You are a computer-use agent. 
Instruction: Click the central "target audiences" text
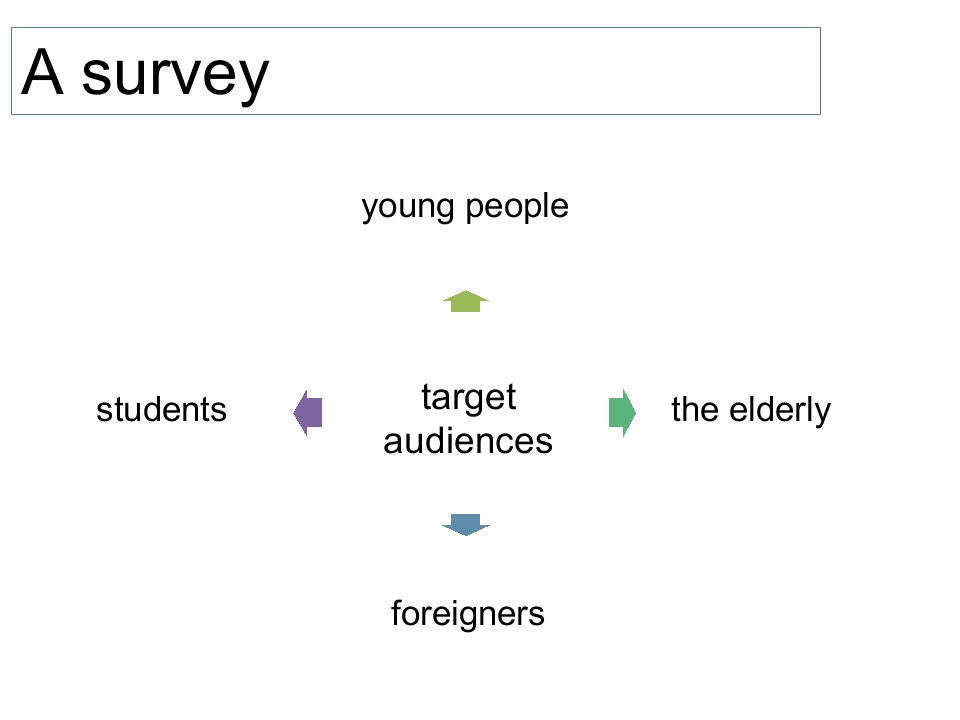tap(468, 419)
